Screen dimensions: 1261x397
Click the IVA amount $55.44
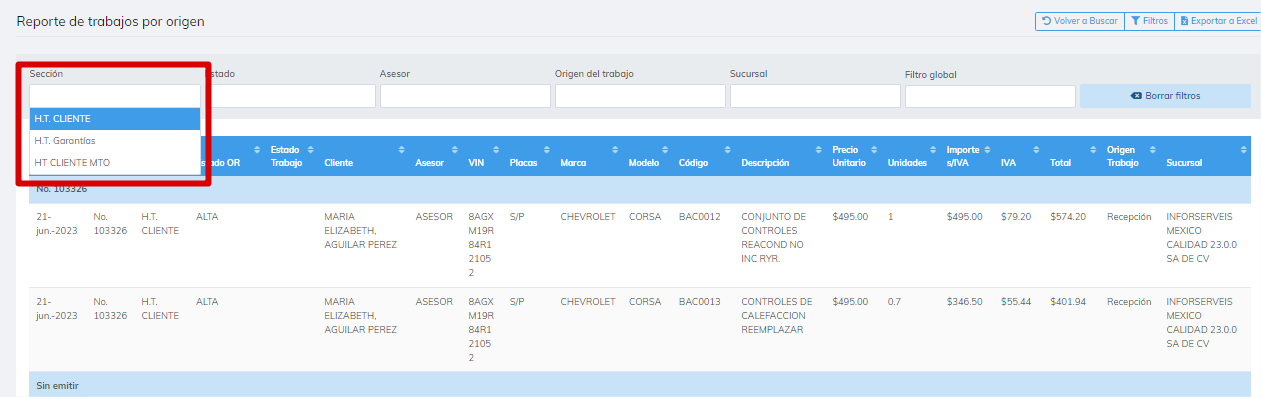point(1016,301)
